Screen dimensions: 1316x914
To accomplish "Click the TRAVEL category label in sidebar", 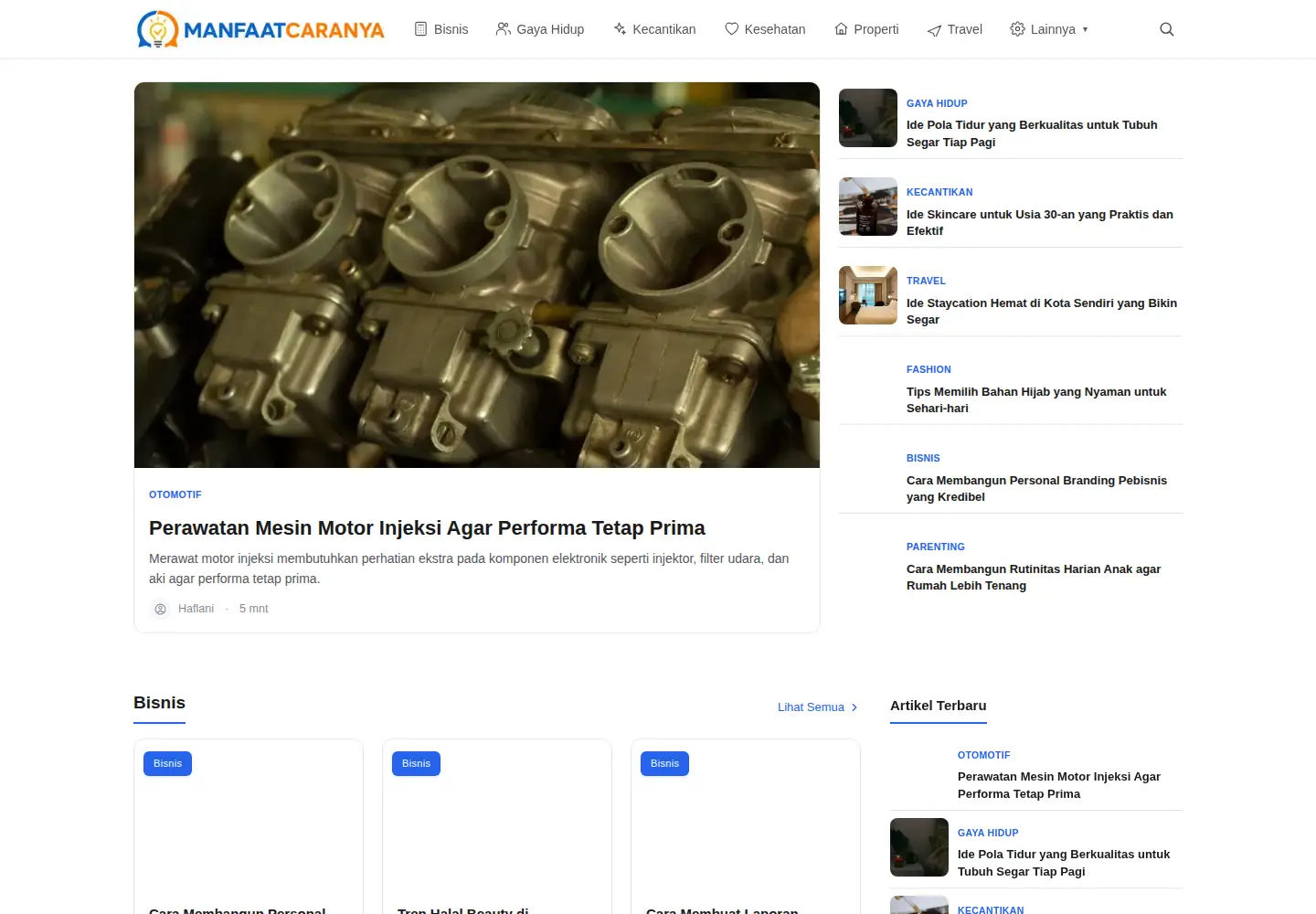I will point(926,281).
